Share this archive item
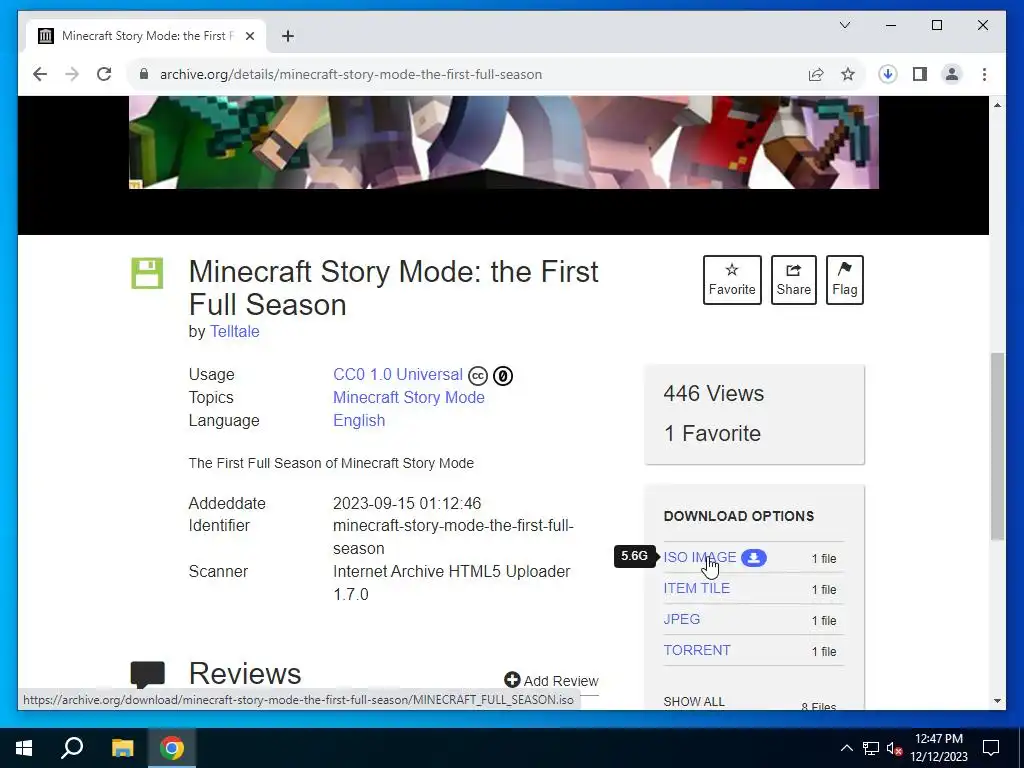The image size is (1024, 768). 793,280
